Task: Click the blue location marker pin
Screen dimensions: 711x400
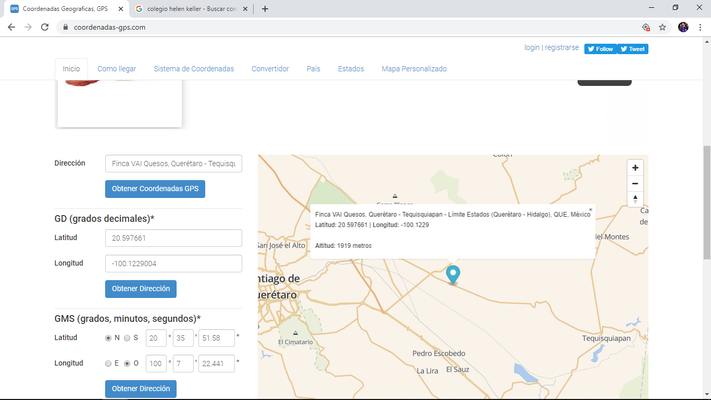Action: (x=453, y=274)
